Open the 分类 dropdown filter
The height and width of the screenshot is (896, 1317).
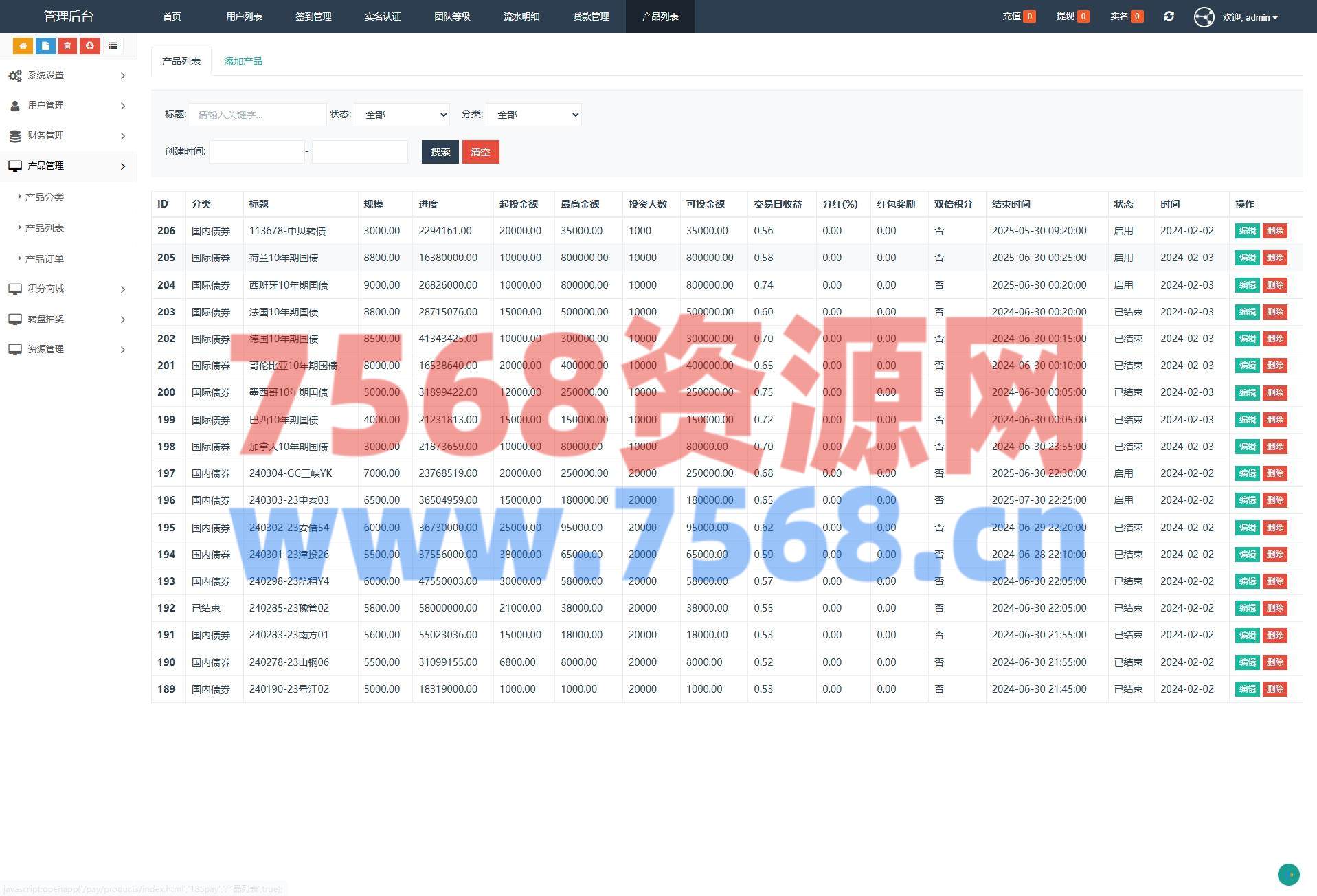click(x=534, y=115)
